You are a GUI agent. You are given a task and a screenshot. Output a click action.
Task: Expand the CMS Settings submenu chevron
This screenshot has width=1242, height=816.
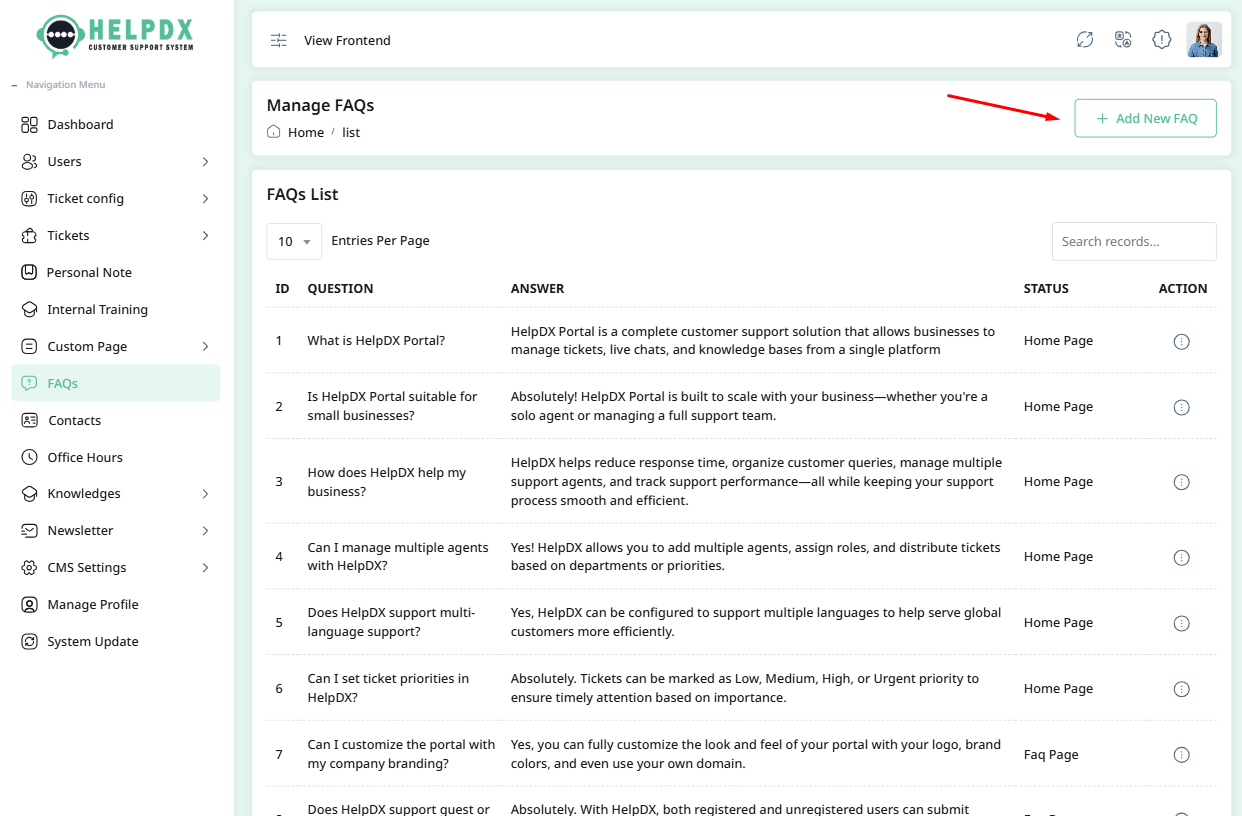coord(205,568)
